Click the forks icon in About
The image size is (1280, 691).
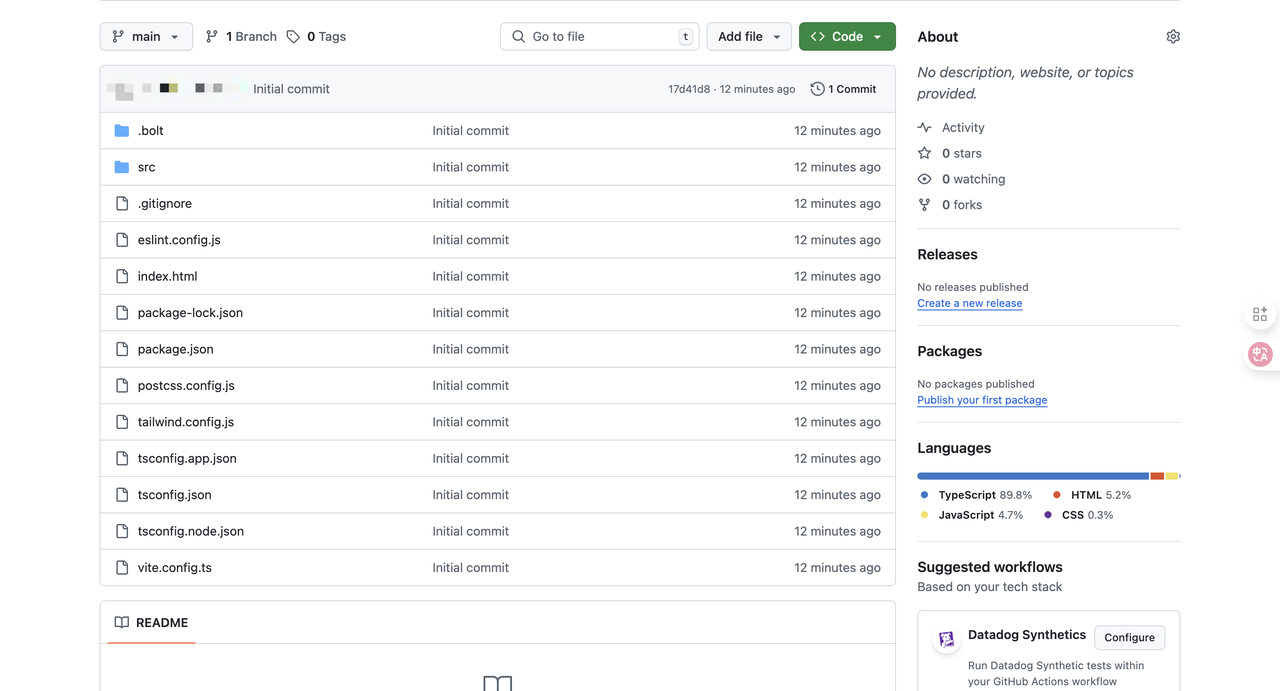click(x=924, y=205)
